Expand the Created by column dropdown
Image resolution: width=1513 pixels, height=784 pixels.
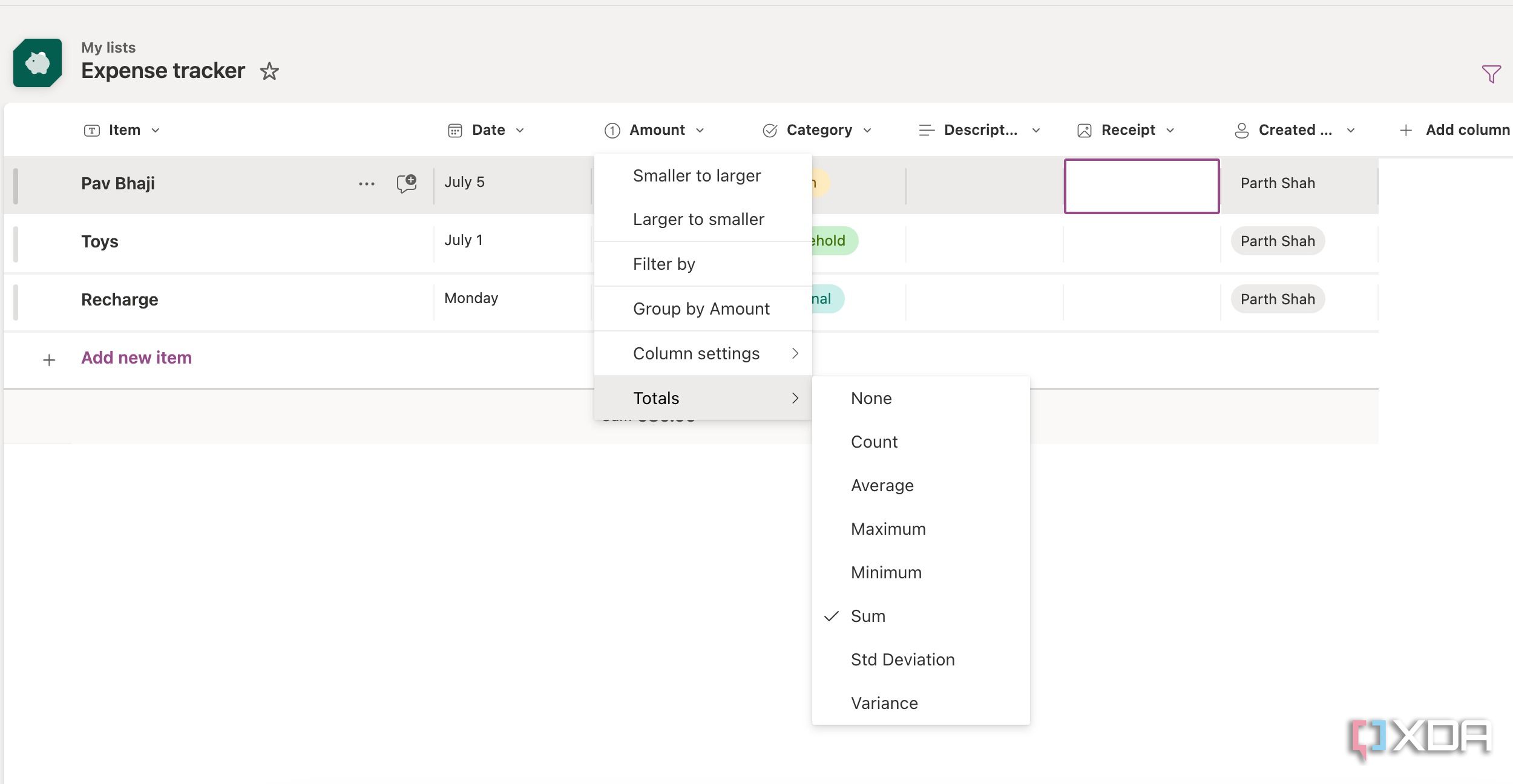1351,130
